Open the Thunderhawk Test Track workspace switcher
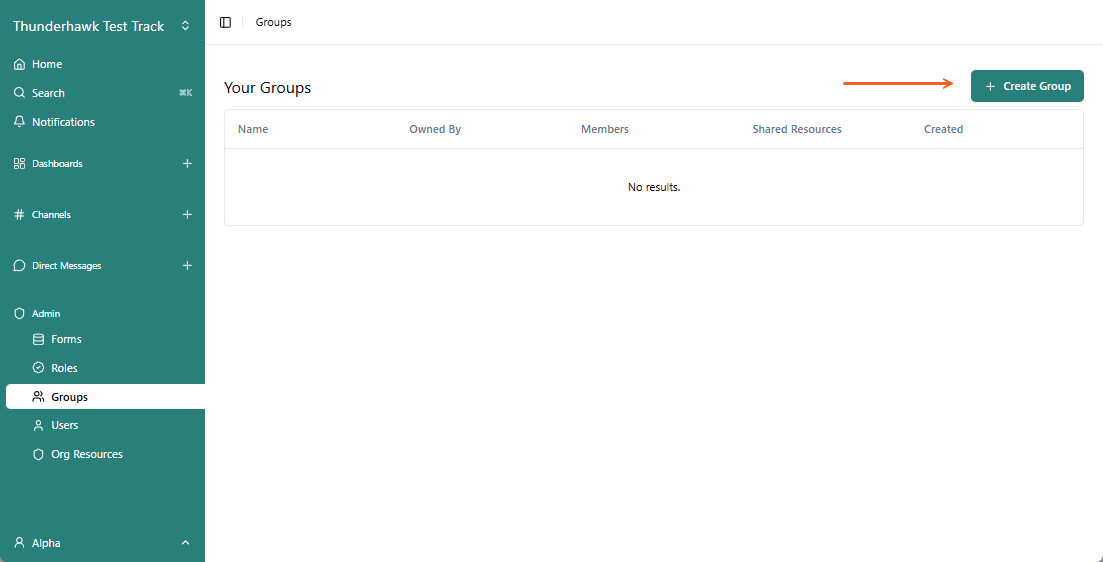1103x562 pixels. click(185, 26)
